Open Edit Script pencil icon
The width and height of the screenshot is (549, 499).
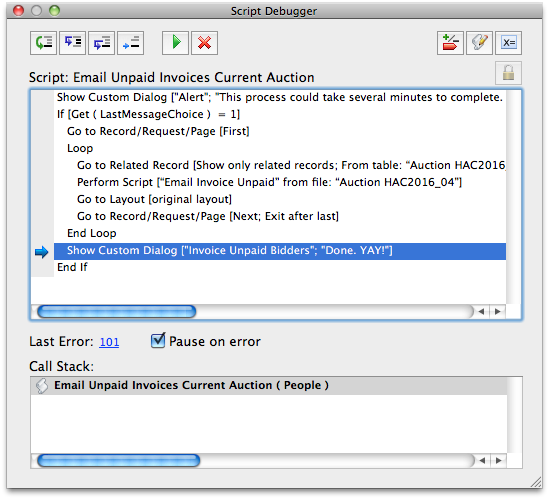tap(479, 43)
